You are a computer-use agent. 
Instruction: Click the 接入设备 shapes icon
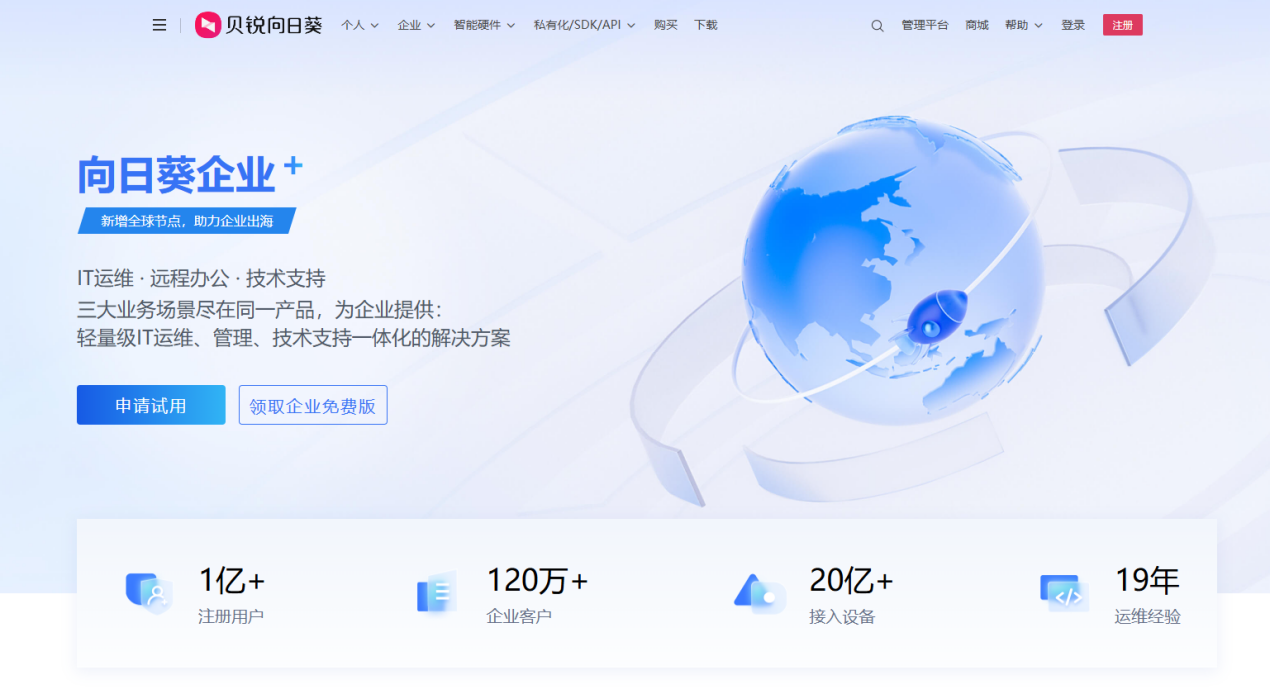coord(759,592)
